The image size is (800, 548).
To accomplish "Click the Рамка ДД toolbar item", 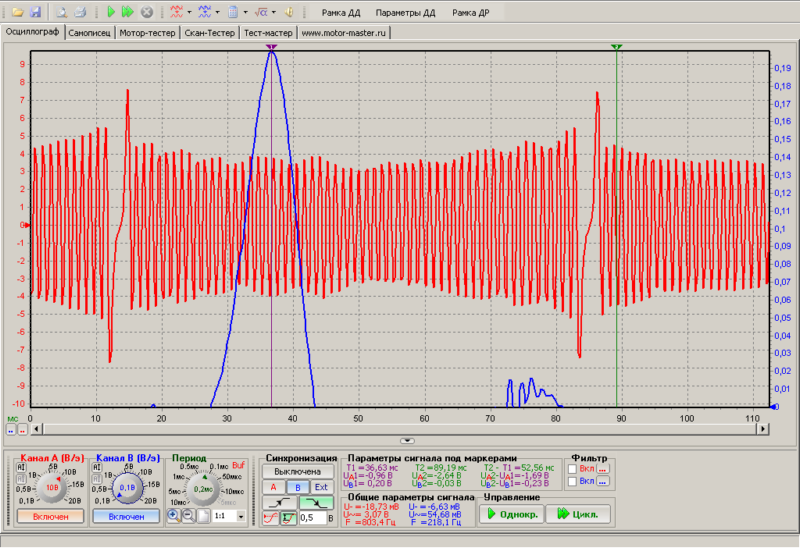I will click(x=341, y=13).
